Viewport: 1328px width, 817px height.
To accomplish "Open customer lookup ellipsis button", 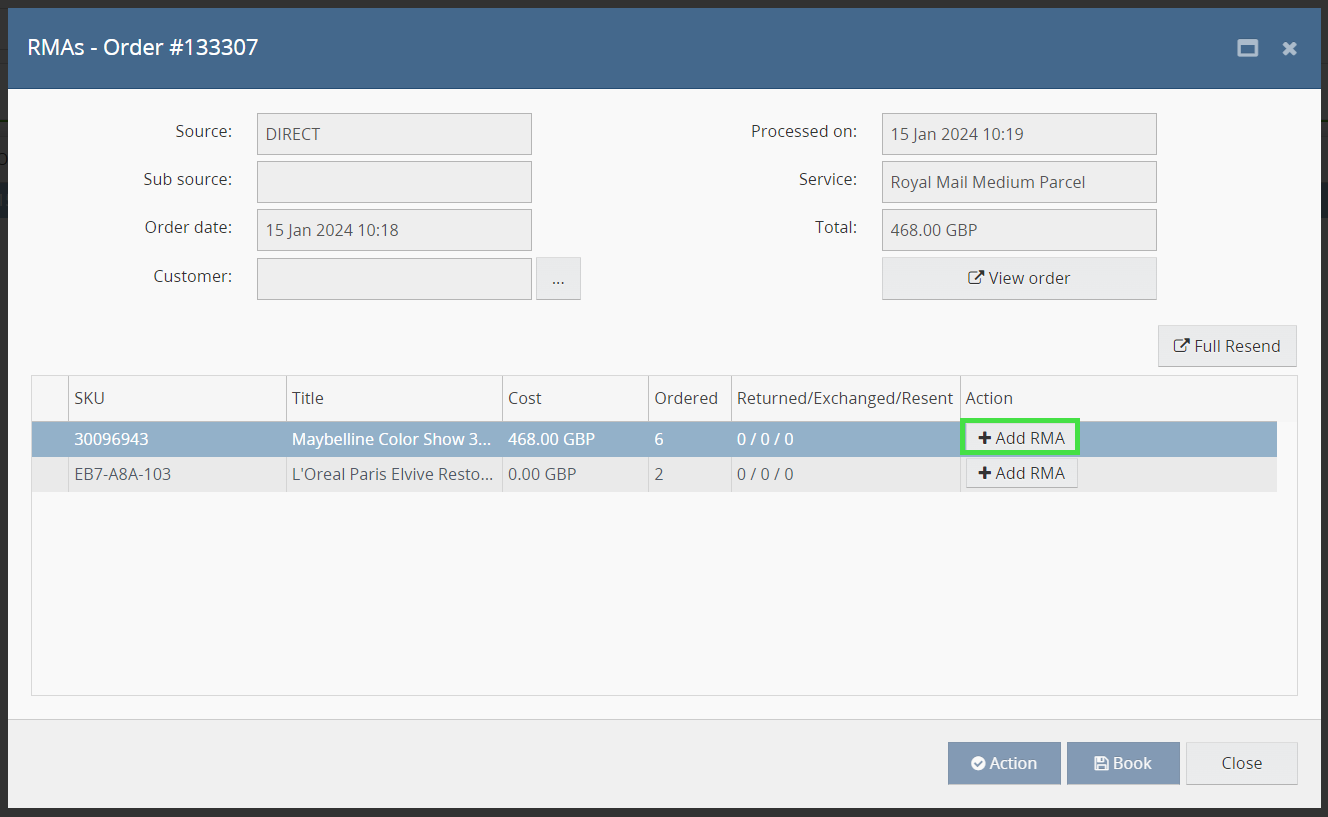I will (x=558, y=279).
